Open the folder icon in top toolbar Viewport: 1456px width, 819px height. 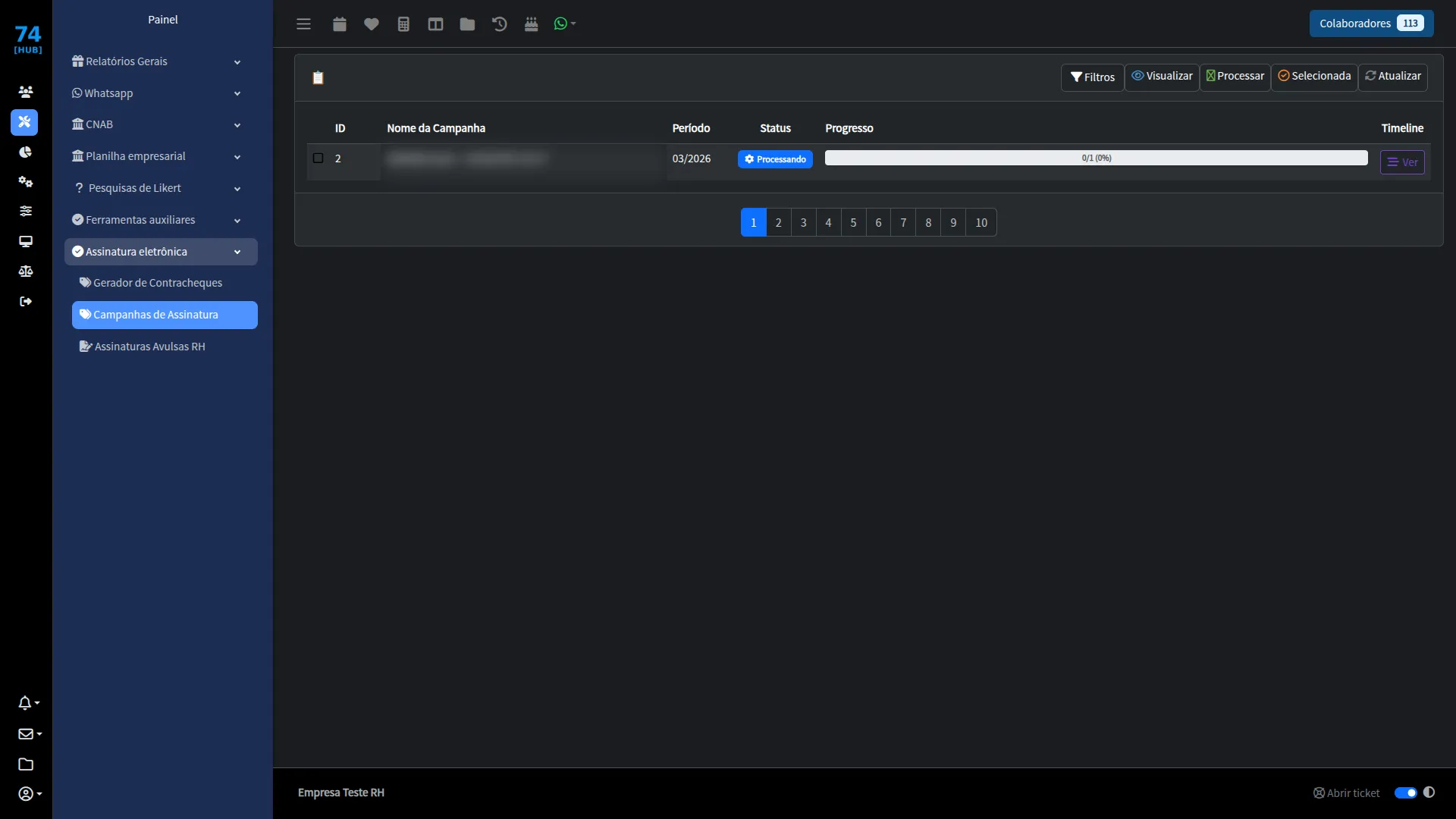coord(467,24)
